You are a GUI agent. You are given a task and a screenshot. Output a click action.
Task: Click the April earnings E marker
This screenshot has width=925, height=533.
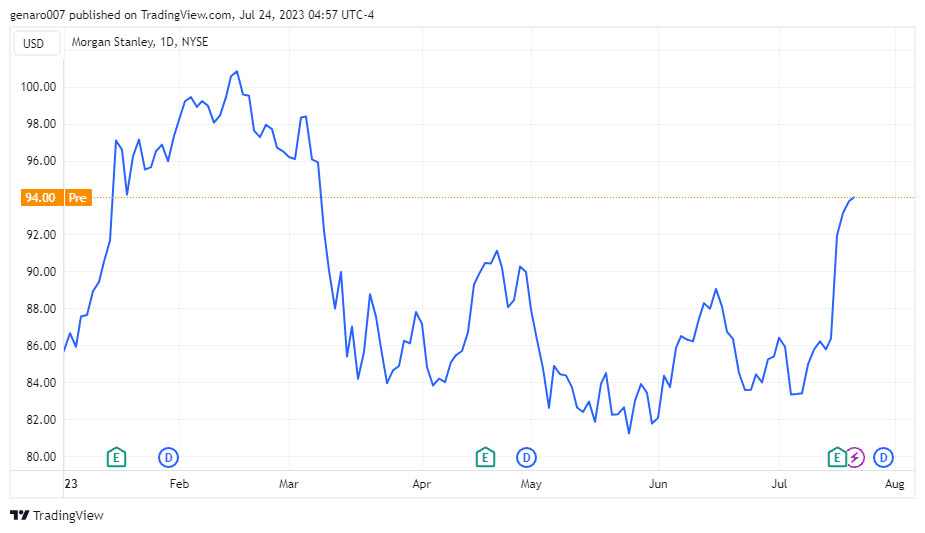coord(485,457)
